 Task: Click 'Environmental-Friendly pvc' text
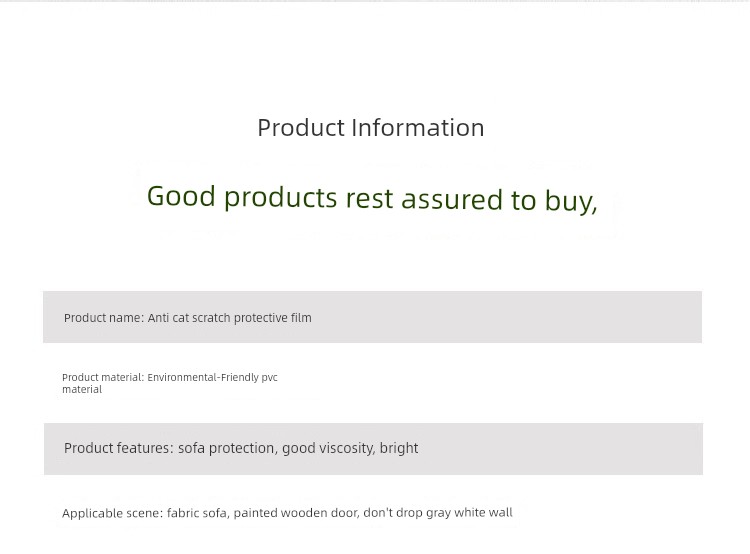click(212, 377)
